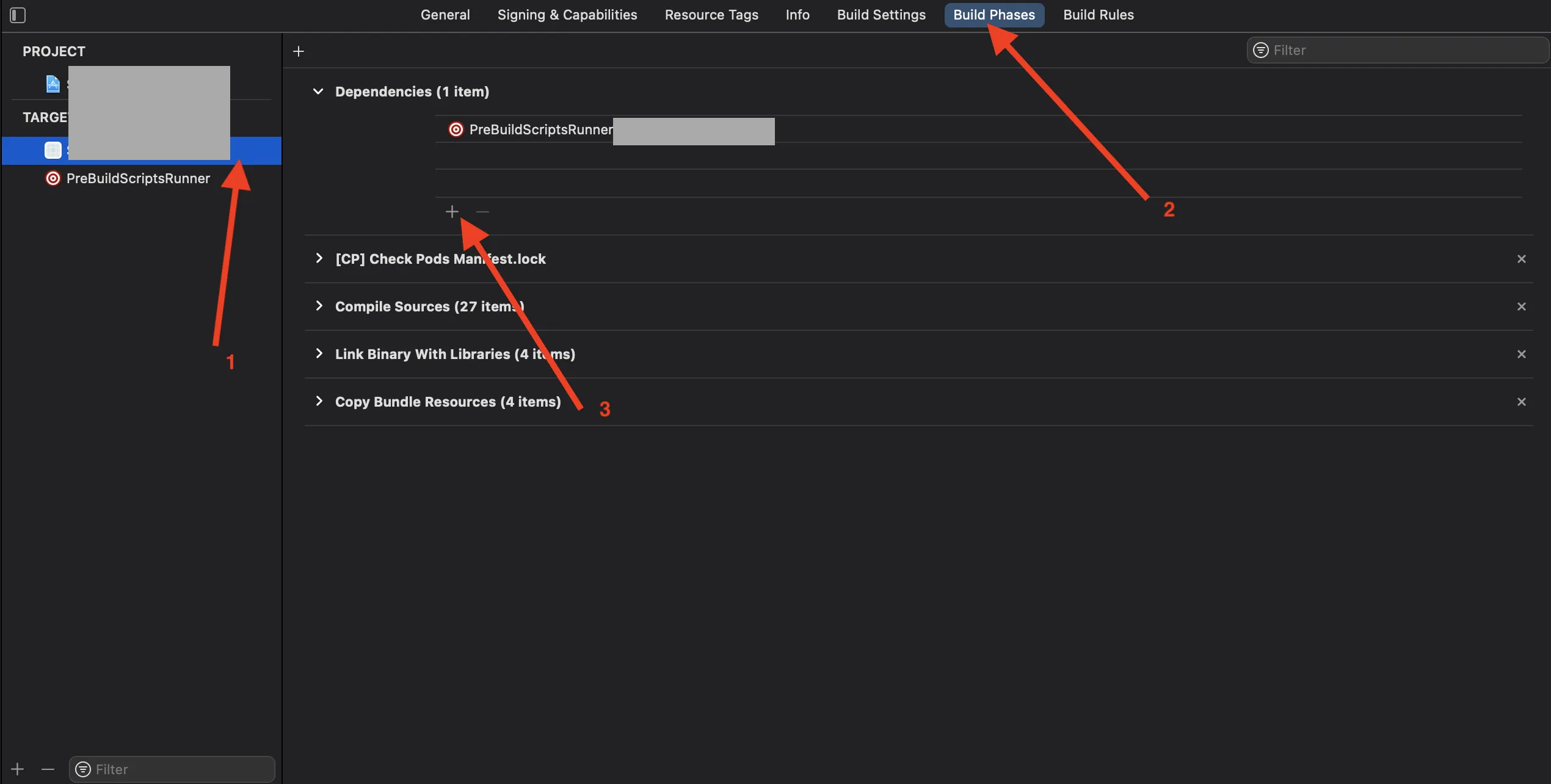Delete the Compile Sources phase
Image resolution: width=1551 pixels, height=784 pixels.
click(x=1521, y=307)
